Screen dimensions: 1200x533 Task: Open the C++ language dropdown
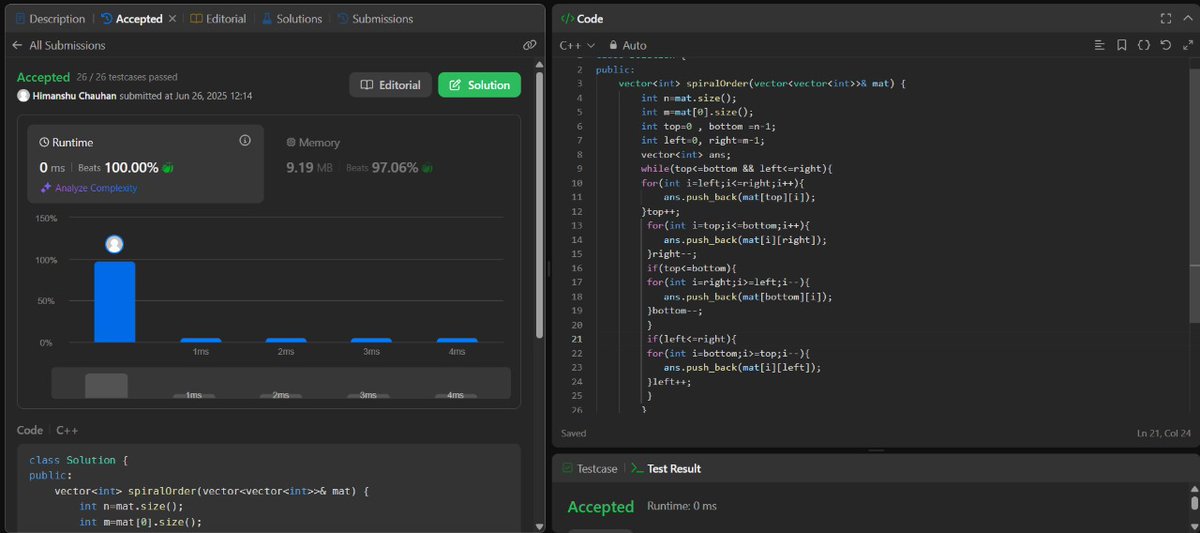tap(577, 45)
